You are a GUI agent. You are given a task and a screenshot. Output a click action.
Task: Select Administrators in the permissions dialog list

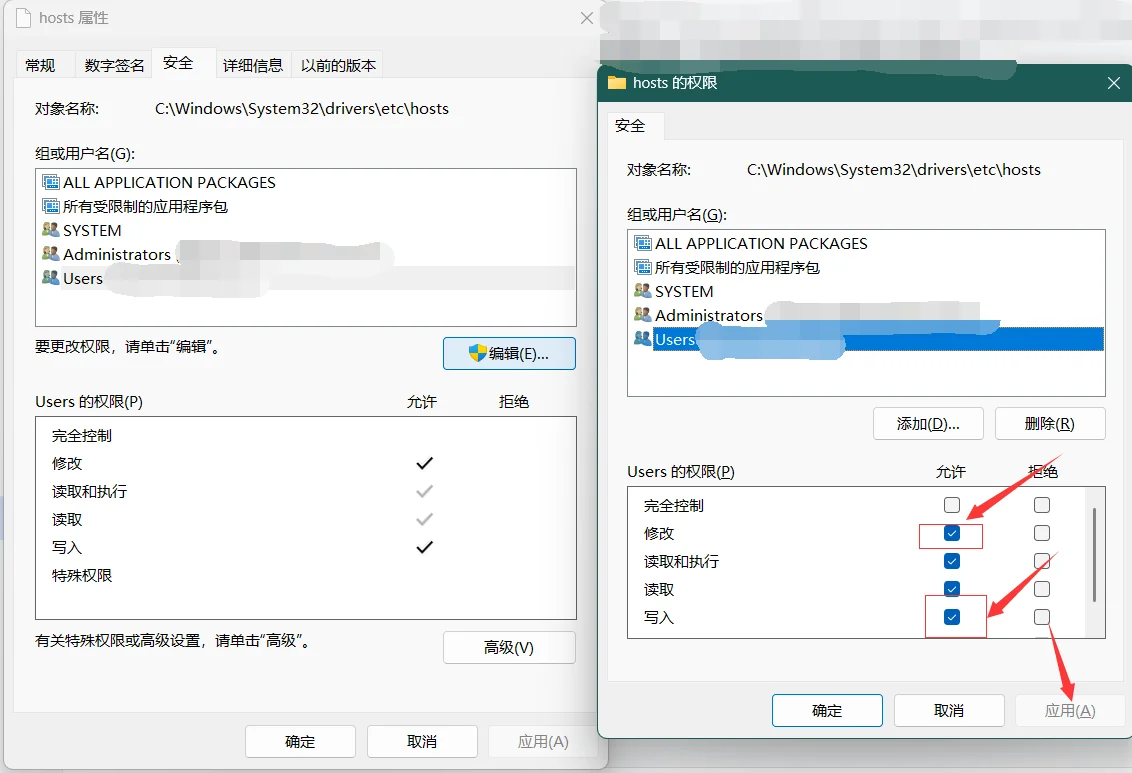tap(708, 315)
